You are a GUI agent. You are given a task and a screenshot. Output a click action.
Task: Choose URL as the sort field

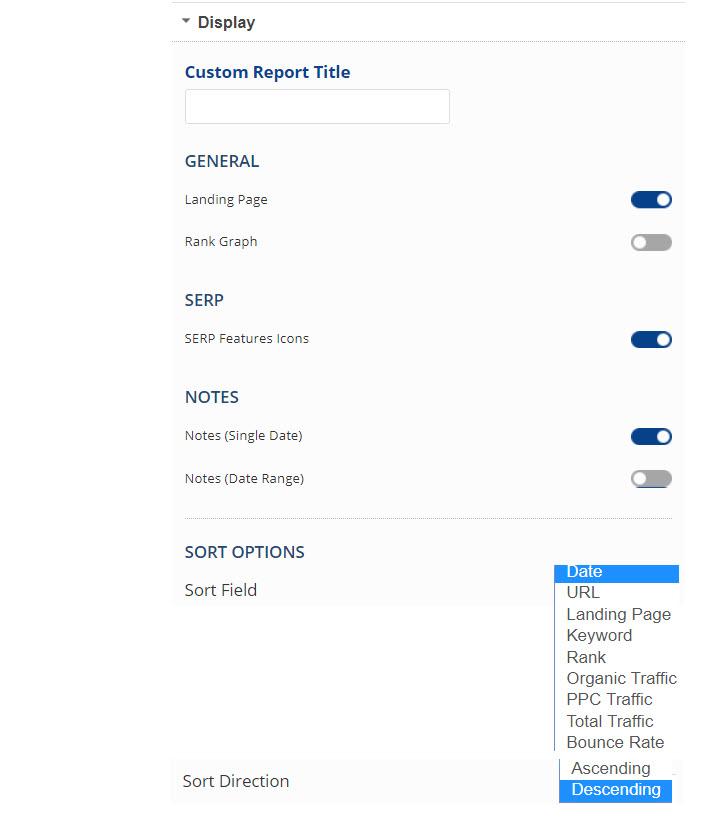pyautogui.click(x=583, y=592)
